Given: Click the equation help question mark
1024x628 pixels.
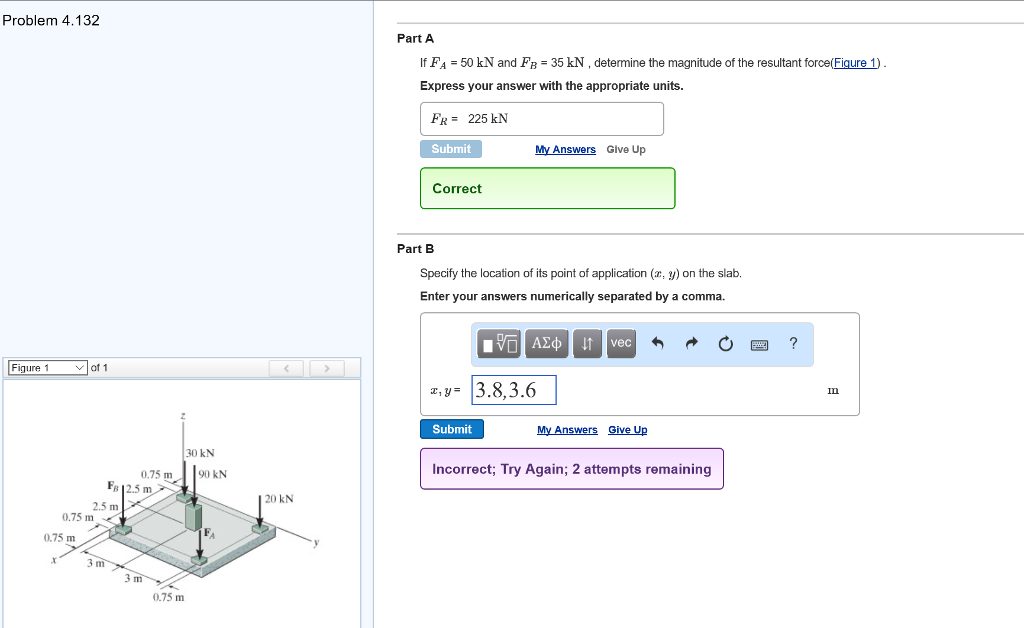Looking at the screenshot, I should [x=793, y=344].
